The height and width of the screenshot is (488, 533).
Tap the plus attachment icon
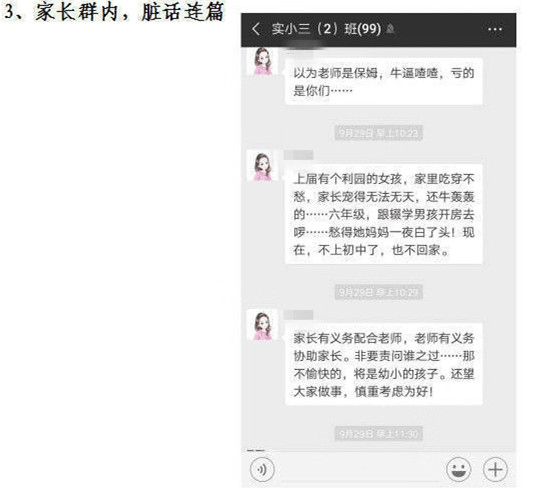495,469
